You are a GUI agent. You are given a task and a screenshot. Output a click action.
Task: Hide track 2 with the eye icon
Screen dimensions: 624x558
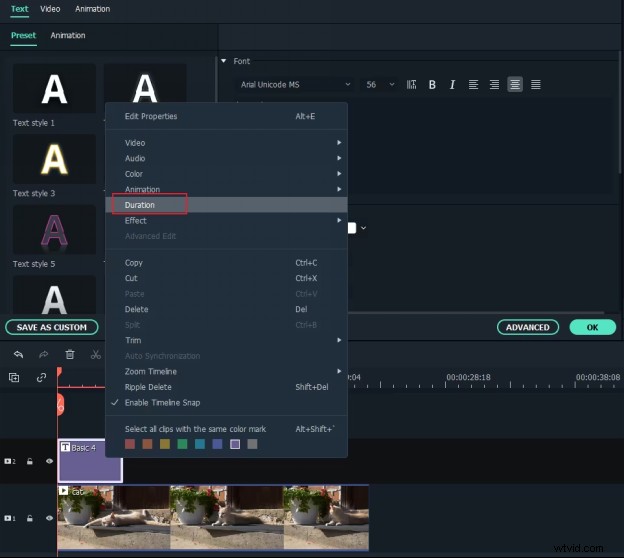click(49, 461)
